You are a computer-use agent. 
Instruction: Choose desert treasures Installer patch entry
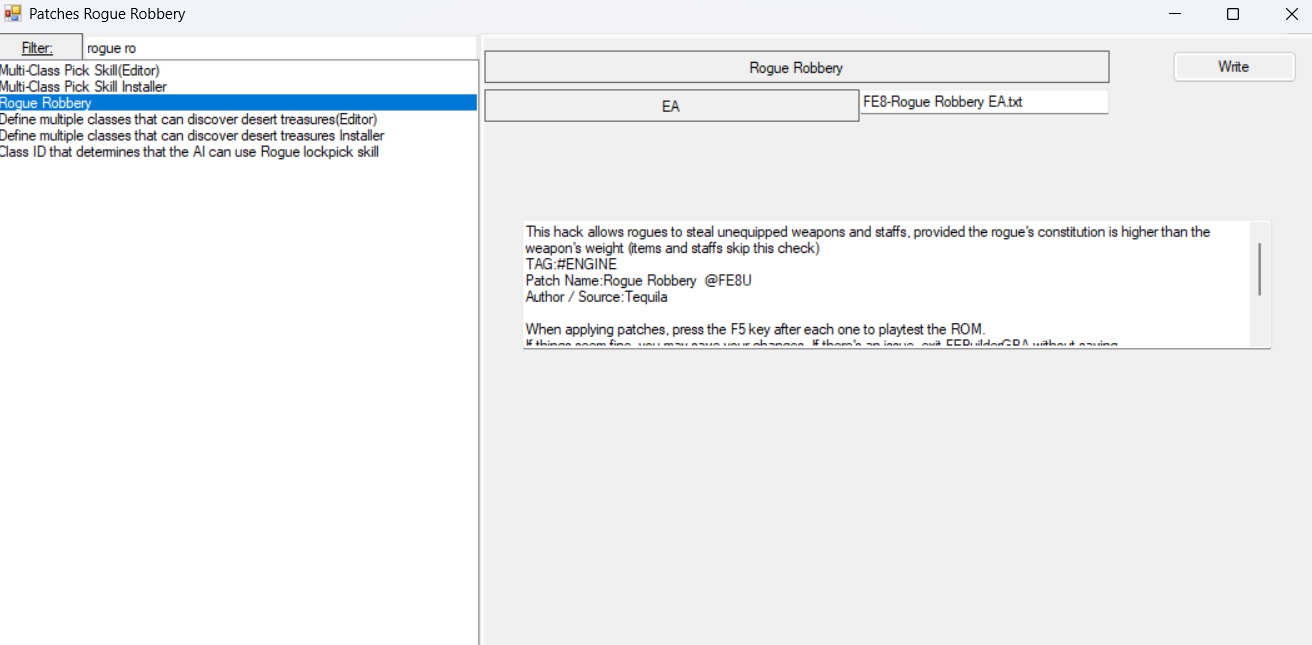[x=192, y=135]
